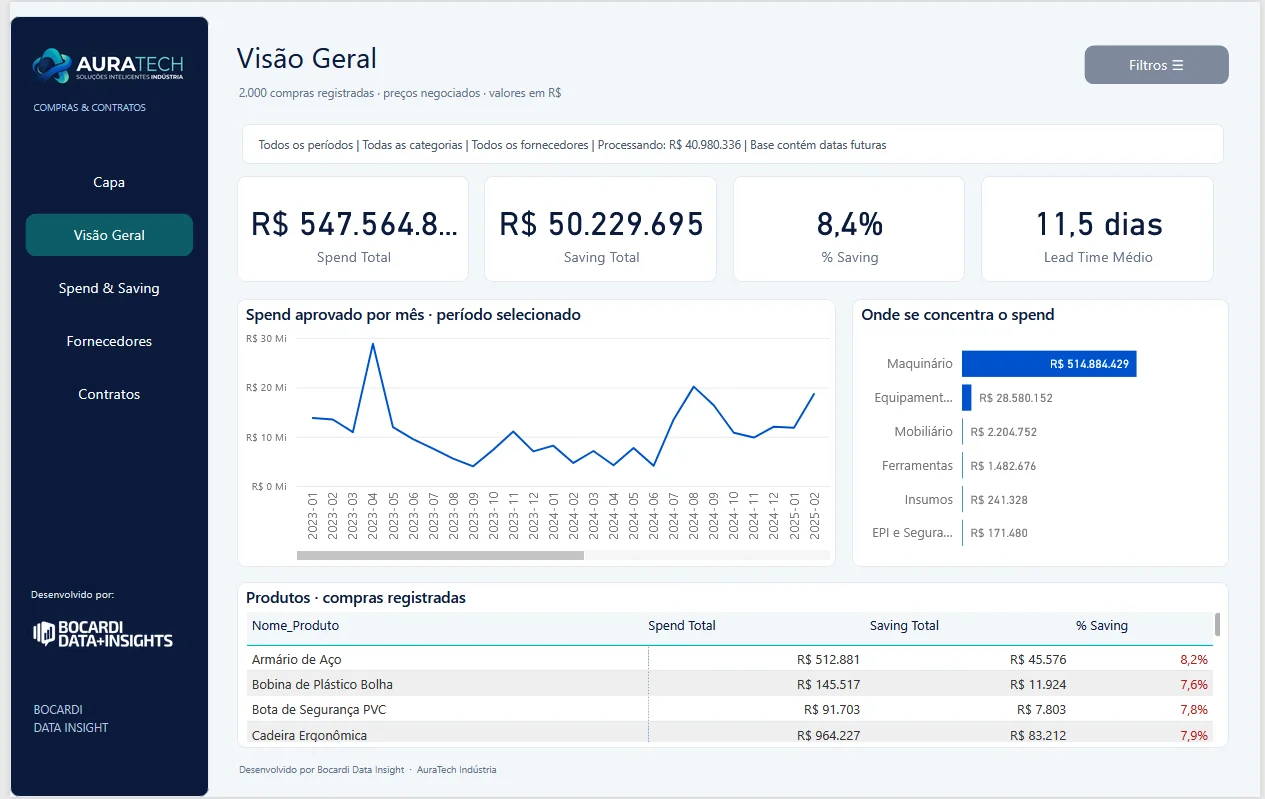Click the BOCARDI DATA INSIGHT sidebar text

(x=71, y=718)
